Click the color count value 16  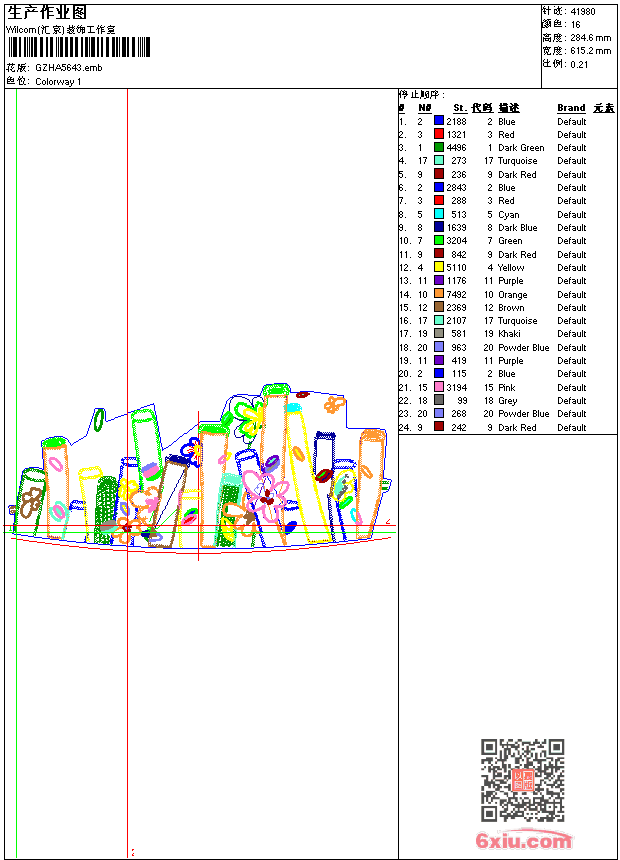point(576,25)
